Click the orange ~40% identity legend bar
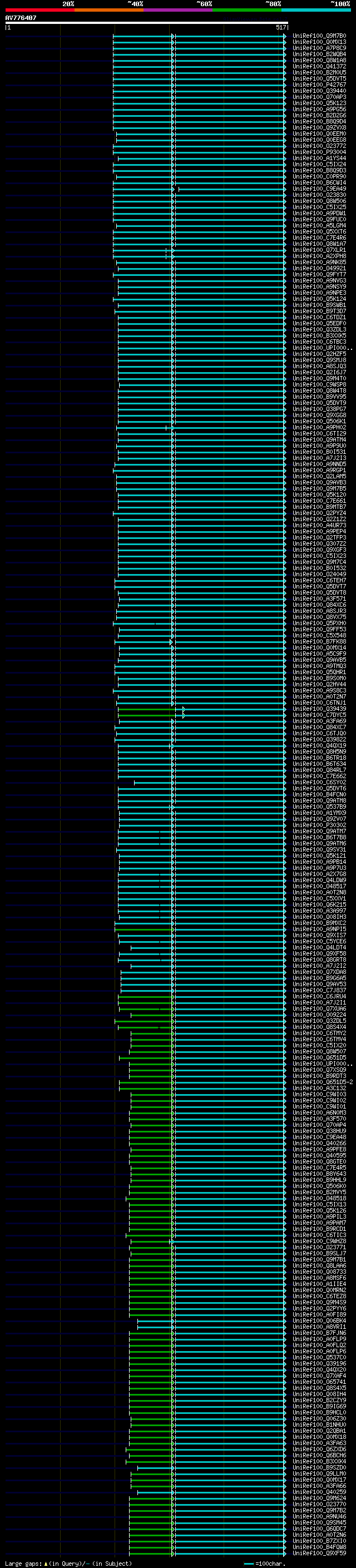 pyautogui.click(x=109, y=10)
